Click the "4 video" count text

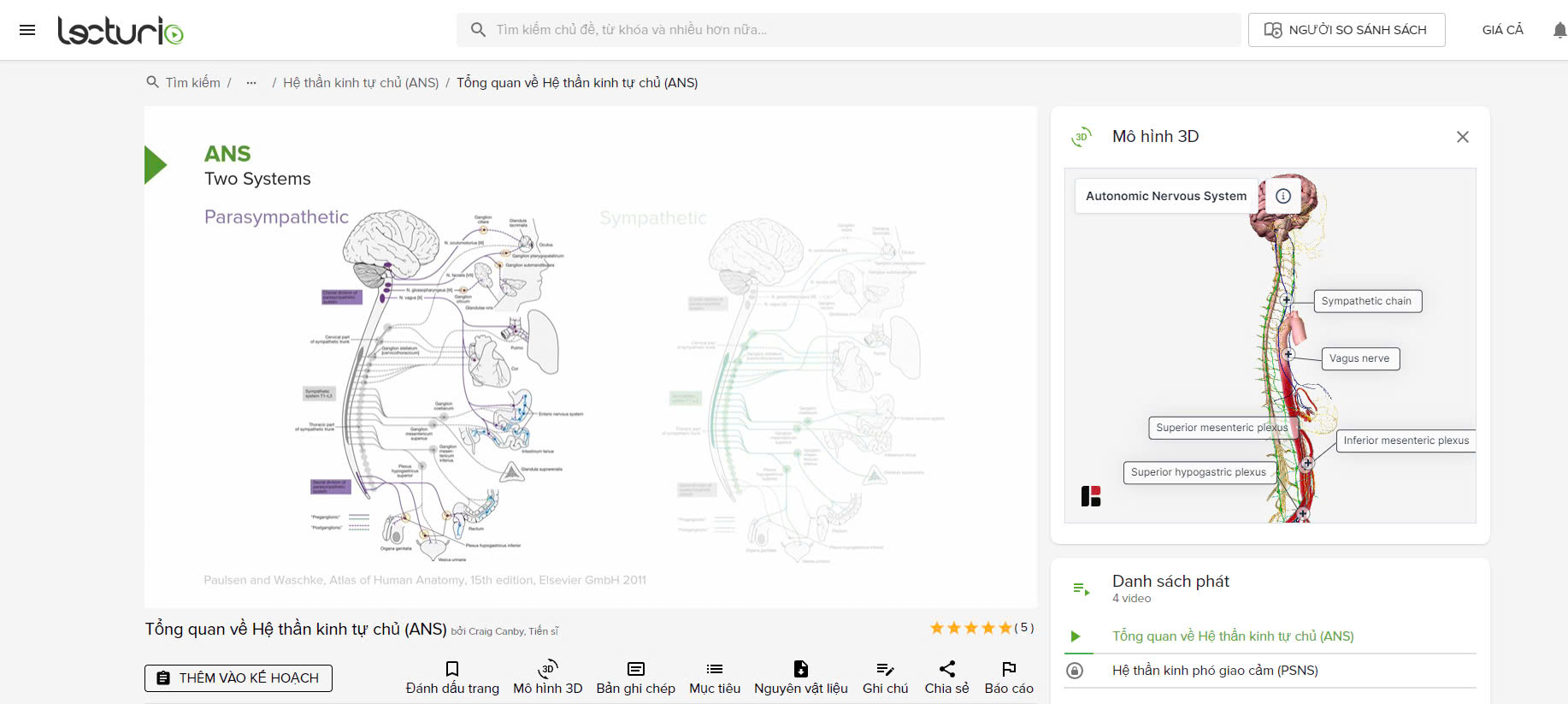(x=1131, y=599)
